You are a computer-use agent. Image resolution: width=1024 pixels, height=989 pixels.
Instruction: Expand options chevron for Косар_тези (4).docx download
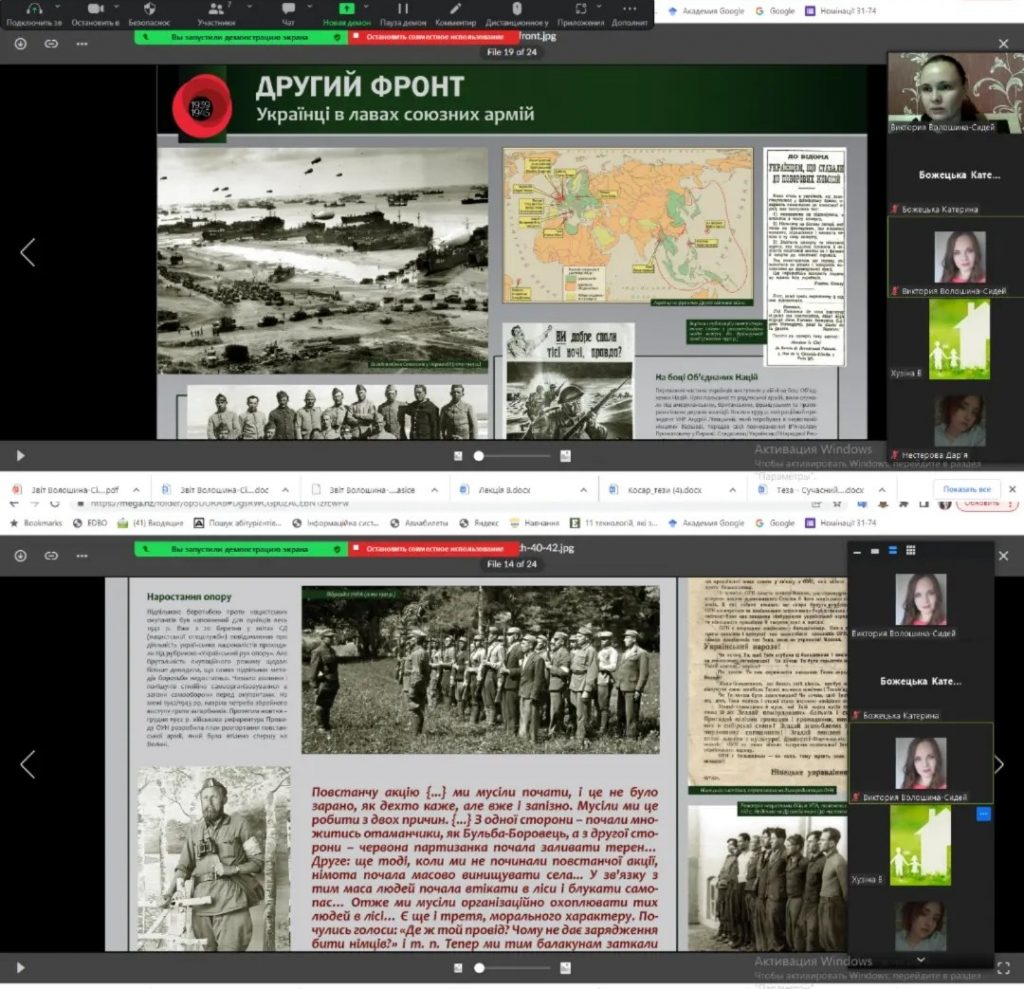coord(734,490)
